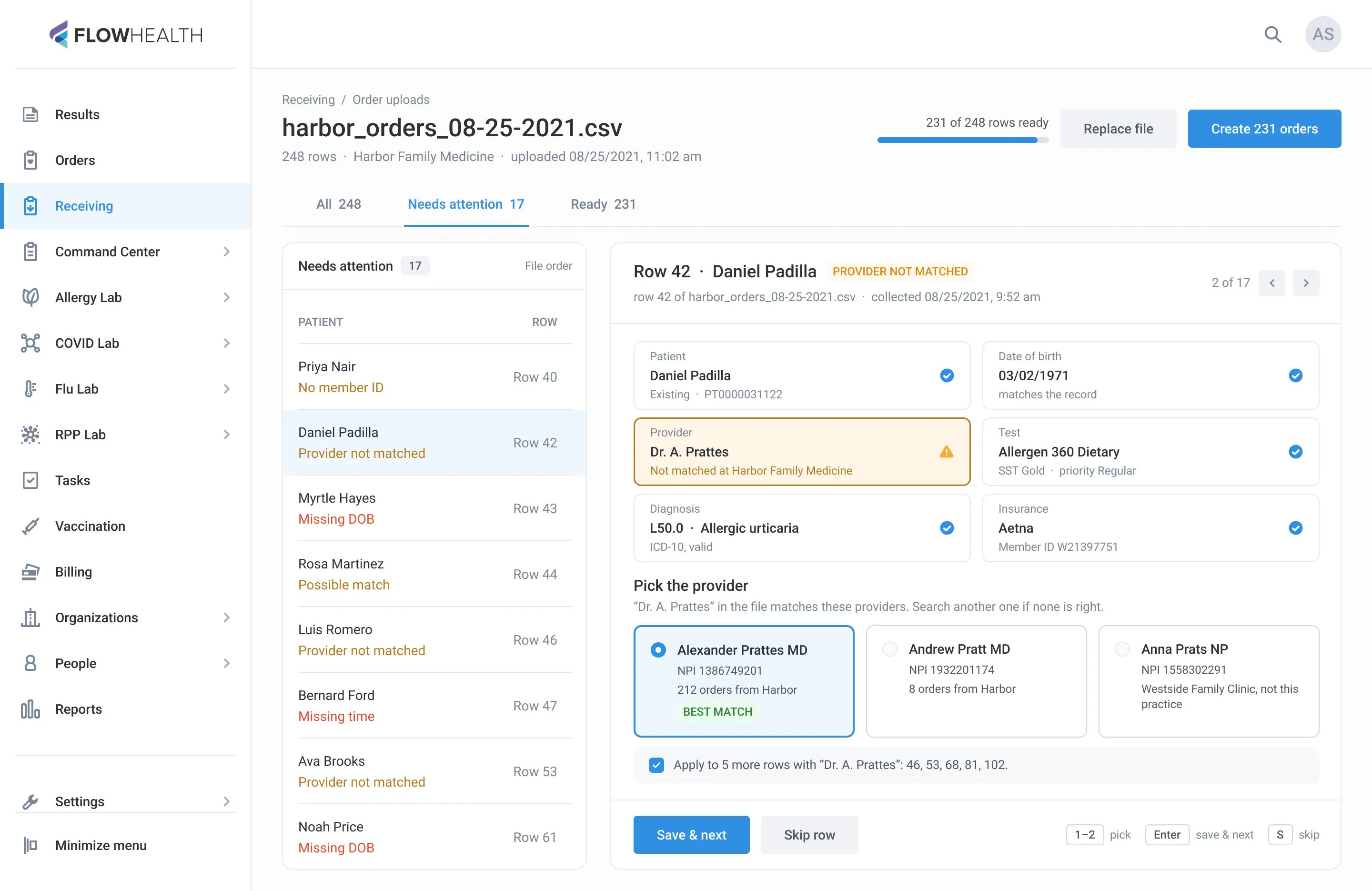Viewport: 1372px width, 891px height.
Task: Click the Results document icon in sidebar
Action: [30, 114]
